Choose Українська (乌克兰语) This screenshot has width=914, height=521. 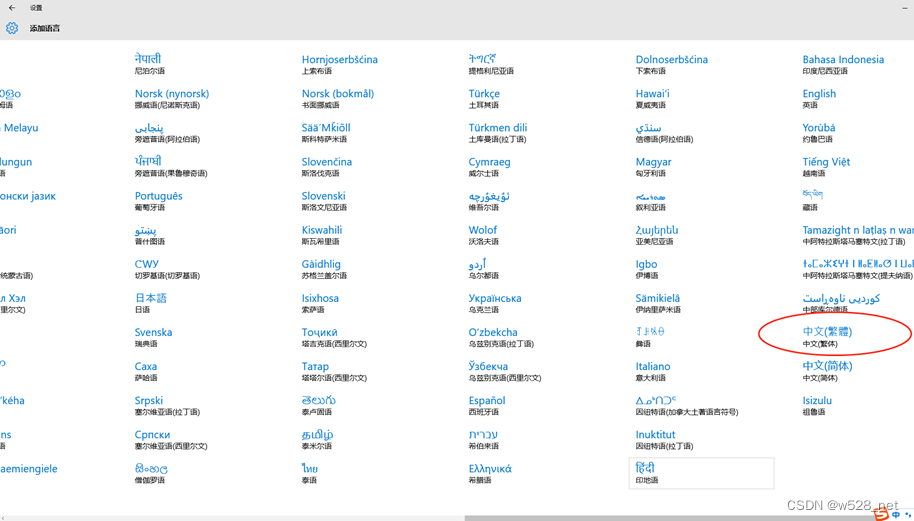tap(495, 303)
